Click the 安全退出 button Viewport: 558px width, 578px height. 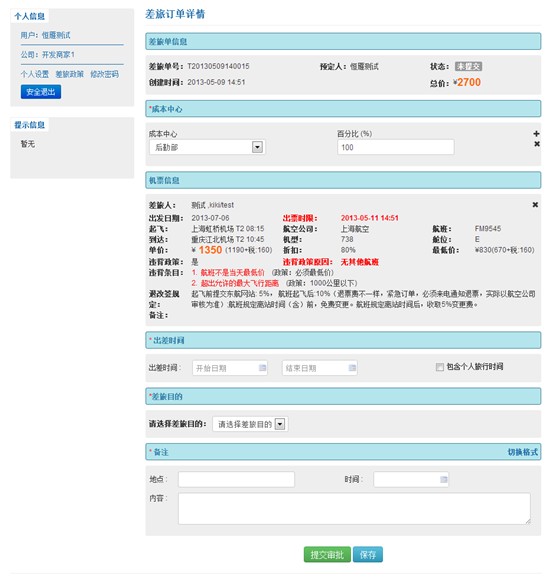click(41, 92)
